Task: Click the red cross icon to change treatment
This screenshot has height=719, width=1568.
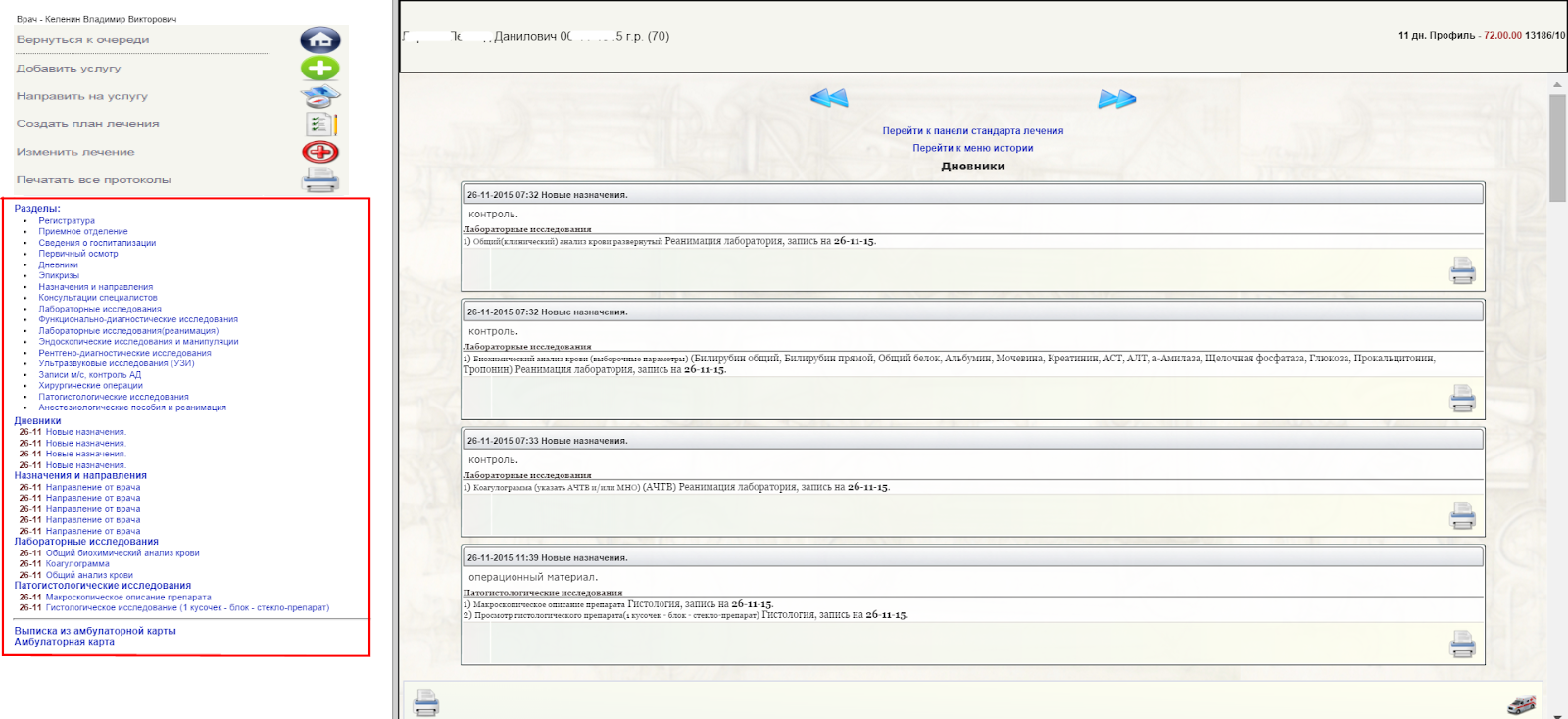Action: (319, 152)
